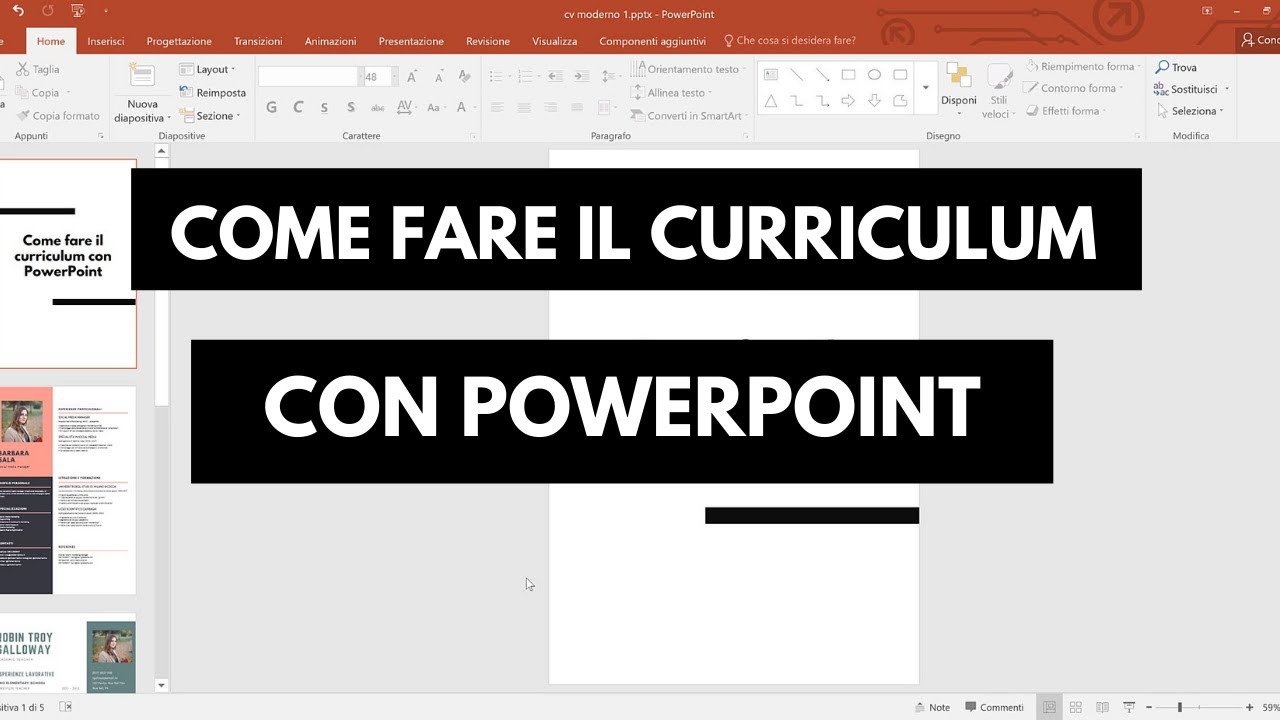
Task: Decrease list indent level
Action: pos(555,76)
